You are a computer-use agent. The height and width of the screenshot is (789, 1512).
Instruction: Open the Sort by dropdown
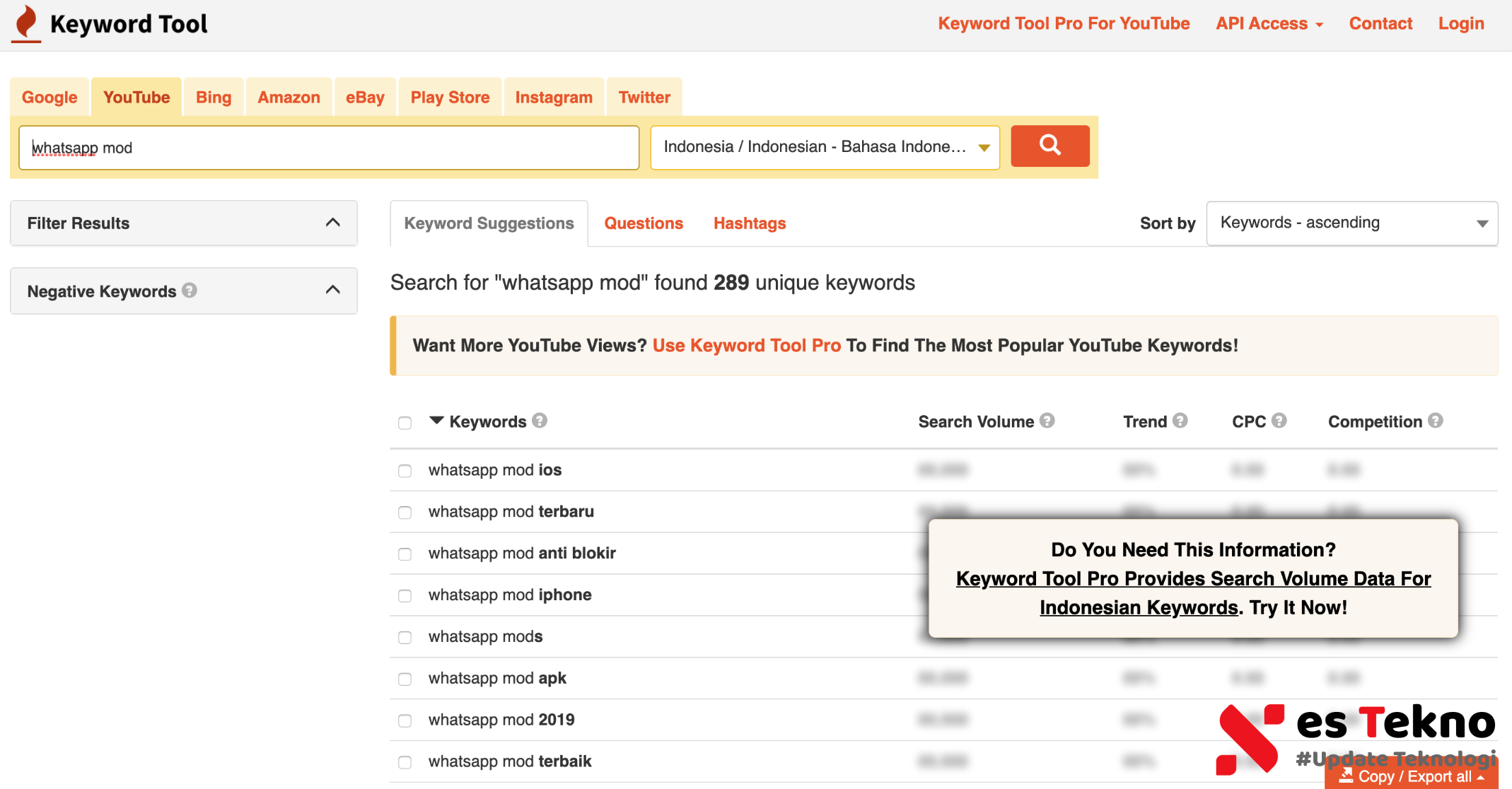(1351, 223)
